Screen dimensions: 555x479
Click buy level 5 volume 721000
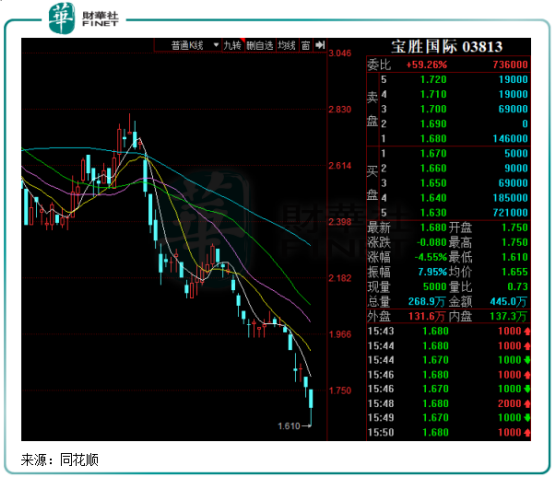pos(510,213)
